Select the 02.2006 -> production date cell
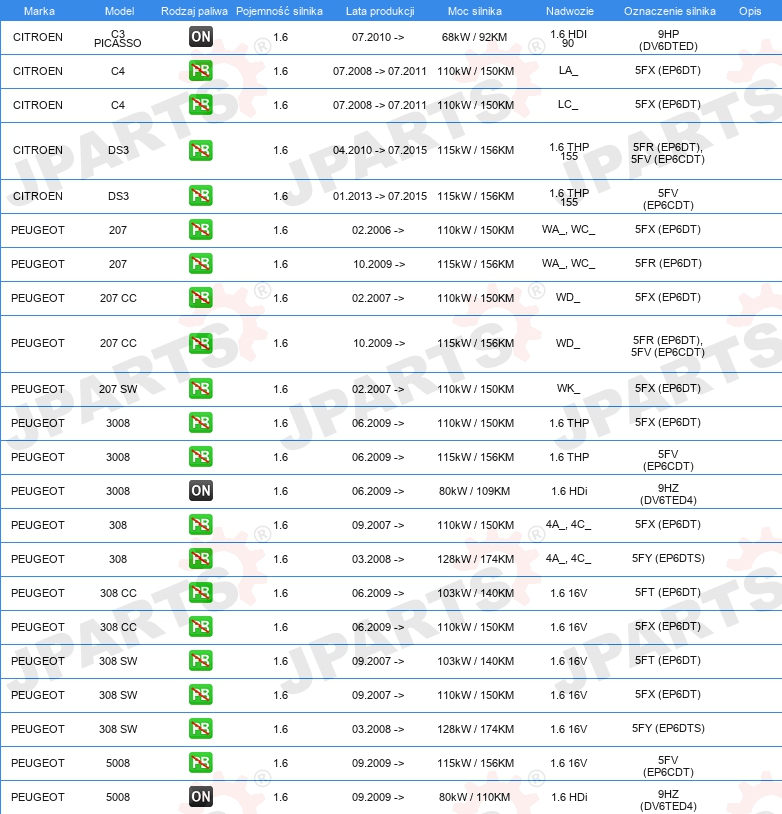 pyautogui.click(x=378, y=230)
